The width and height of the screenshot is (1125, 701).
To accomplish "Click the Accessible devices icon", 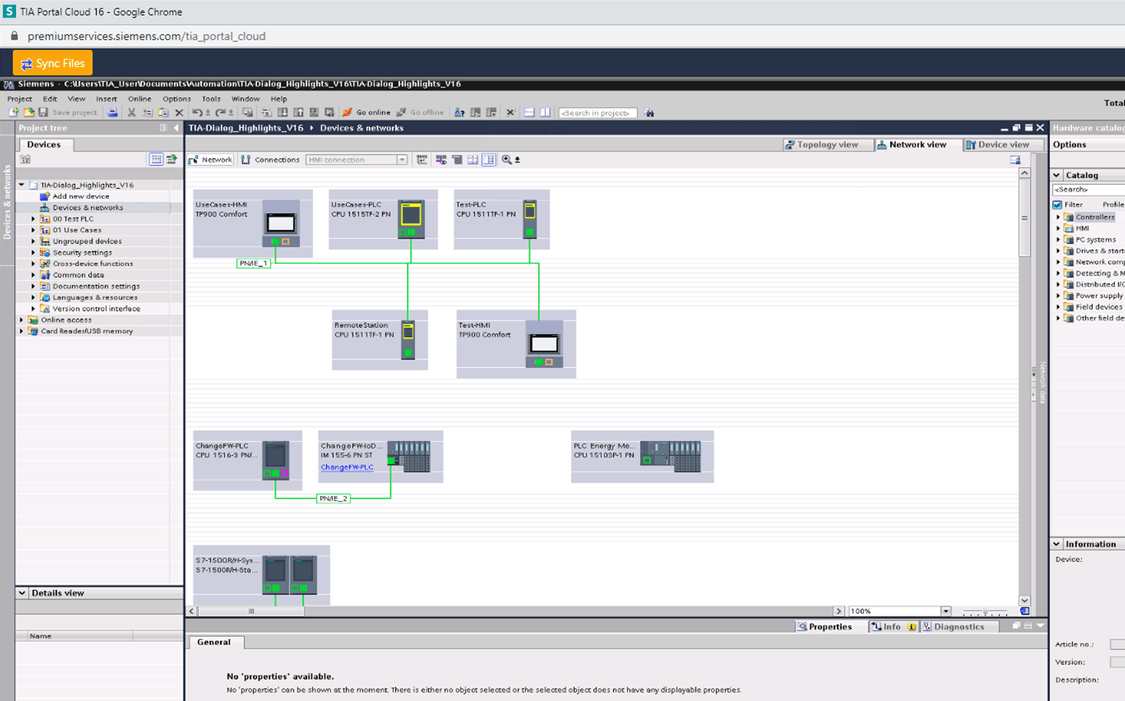I will (459, 113).
